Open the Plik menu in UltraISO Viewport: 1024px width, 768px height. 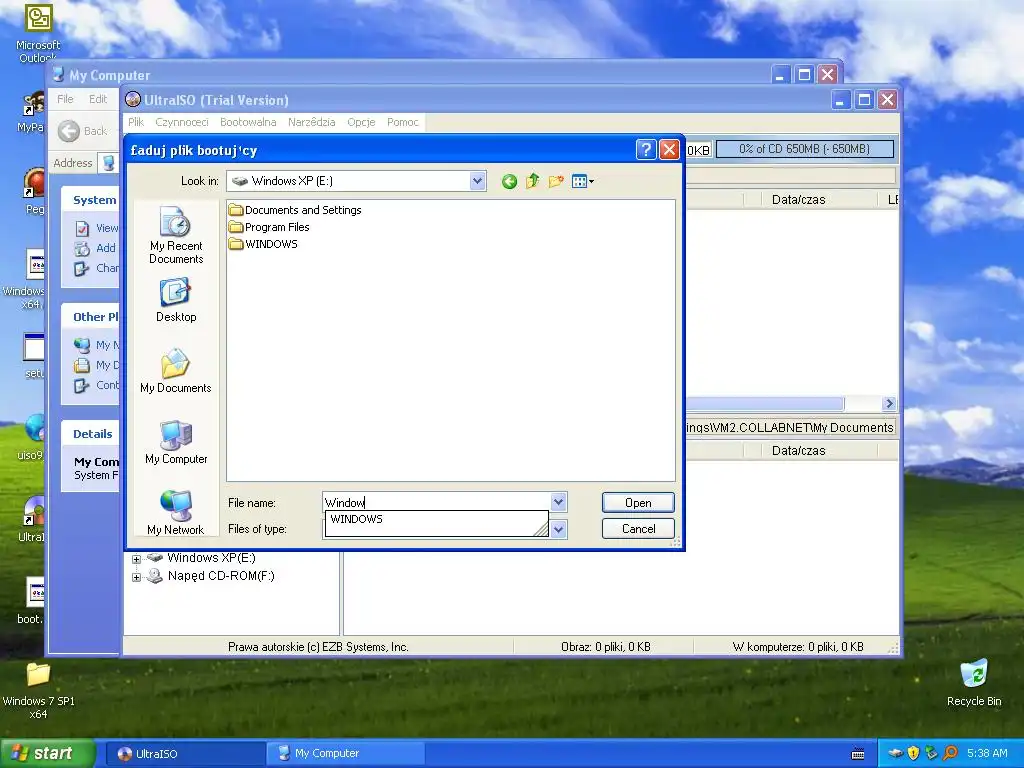click(136, 122)
